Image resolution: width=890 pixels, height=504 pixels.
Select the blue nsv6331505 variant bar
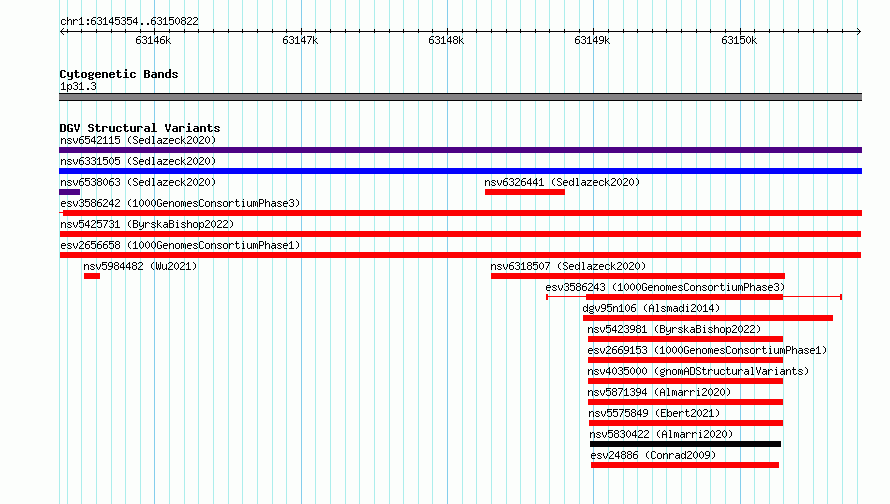(460, 171)
